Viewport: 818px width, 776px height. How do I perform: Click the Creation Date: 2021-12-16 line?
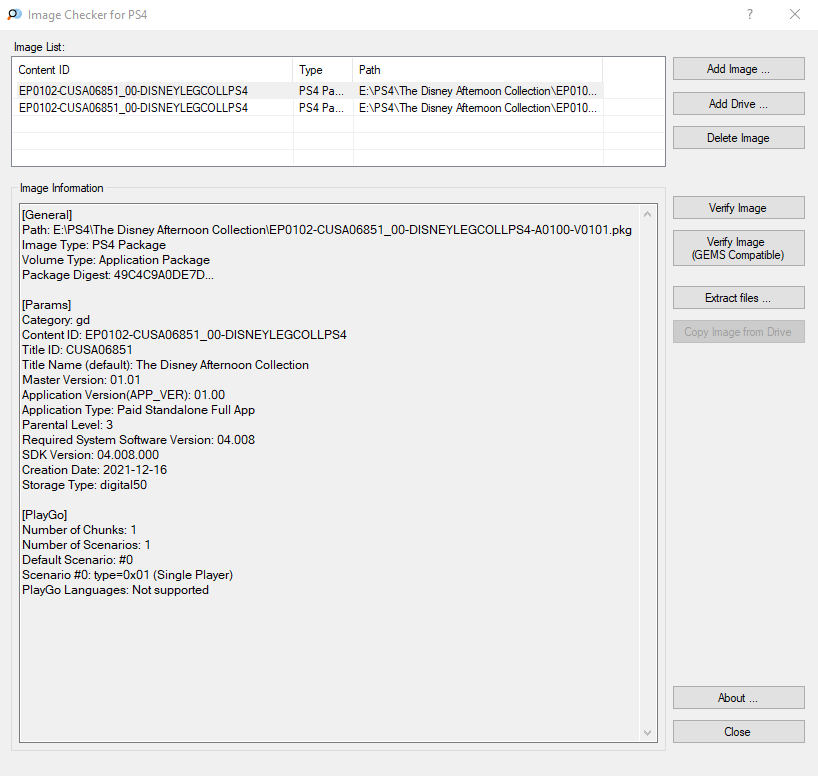[x=94, y=470]
